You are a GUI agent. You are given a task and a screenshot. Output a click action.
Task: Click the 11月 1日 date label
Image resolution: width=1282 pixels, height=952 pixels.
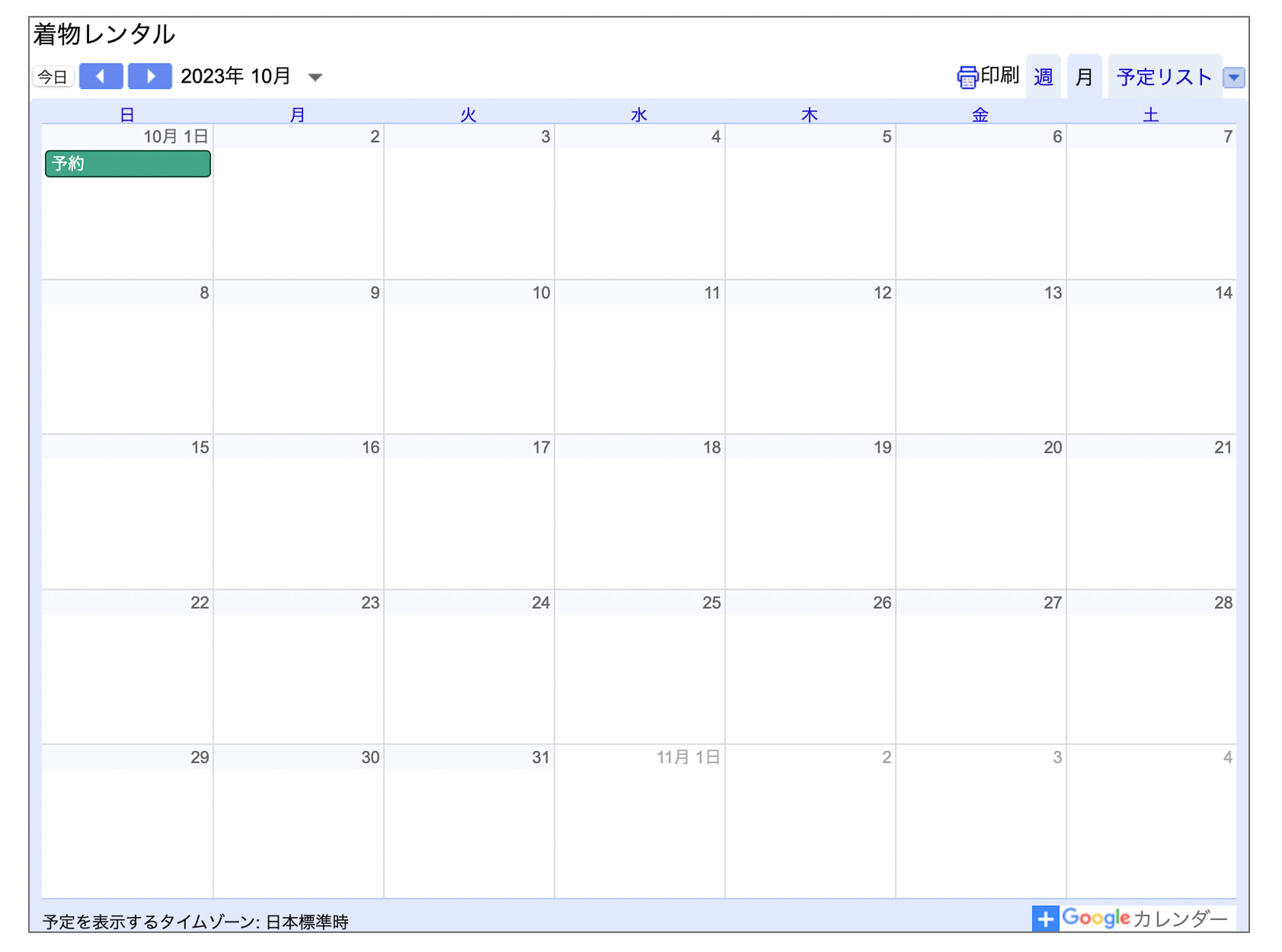coord(687,757)
